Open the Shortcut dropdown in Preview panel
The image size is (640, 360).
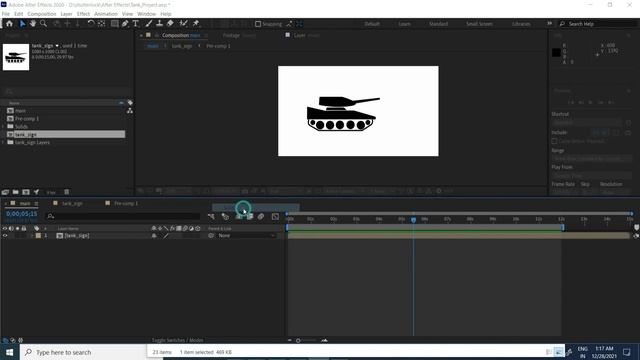click(x=587, y=122)
